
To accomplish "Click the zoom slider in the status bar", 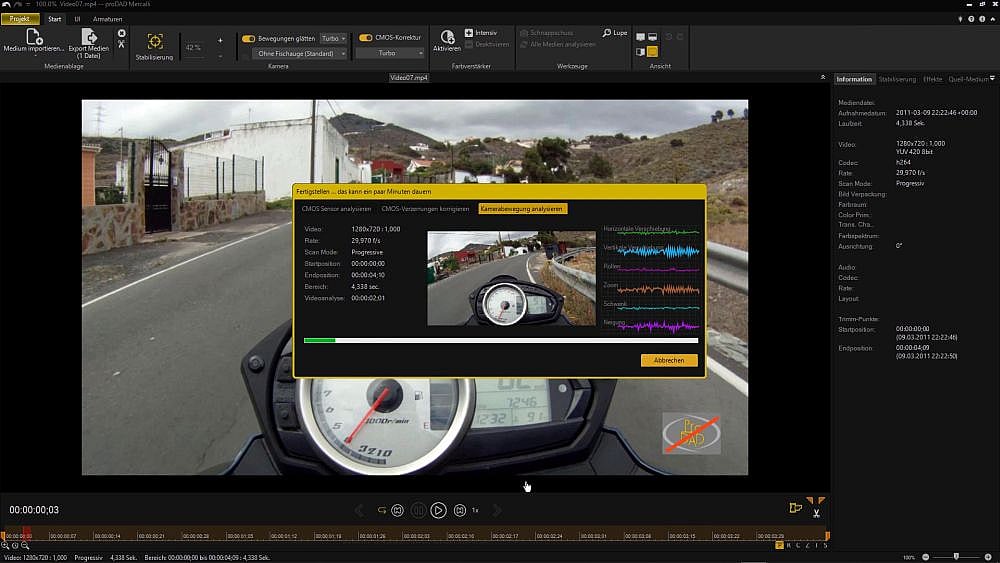I will coord(958,556).
